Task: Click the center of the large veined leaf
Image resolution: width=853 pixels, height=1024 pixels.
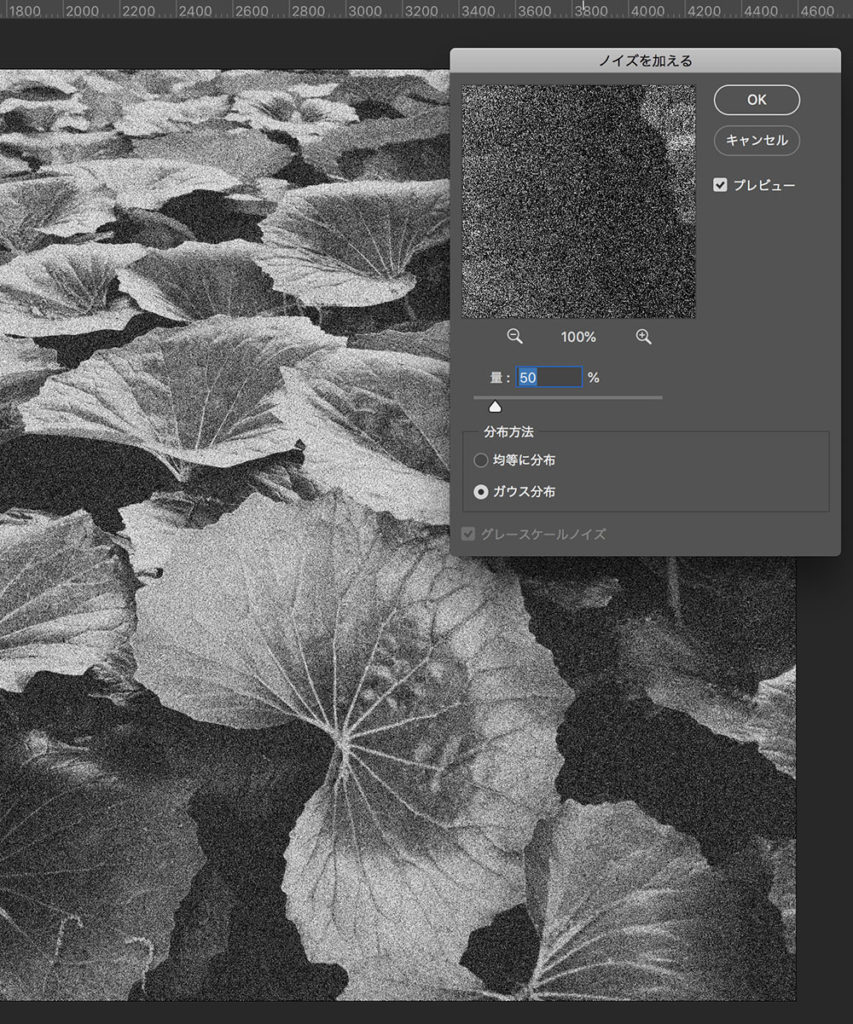Action: (345, 745)
